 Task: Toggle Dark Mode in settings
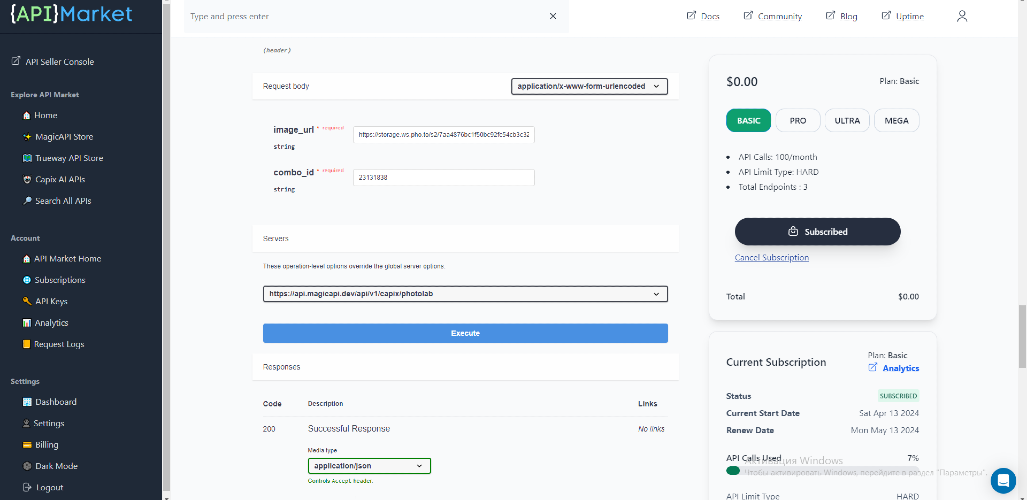56,466
